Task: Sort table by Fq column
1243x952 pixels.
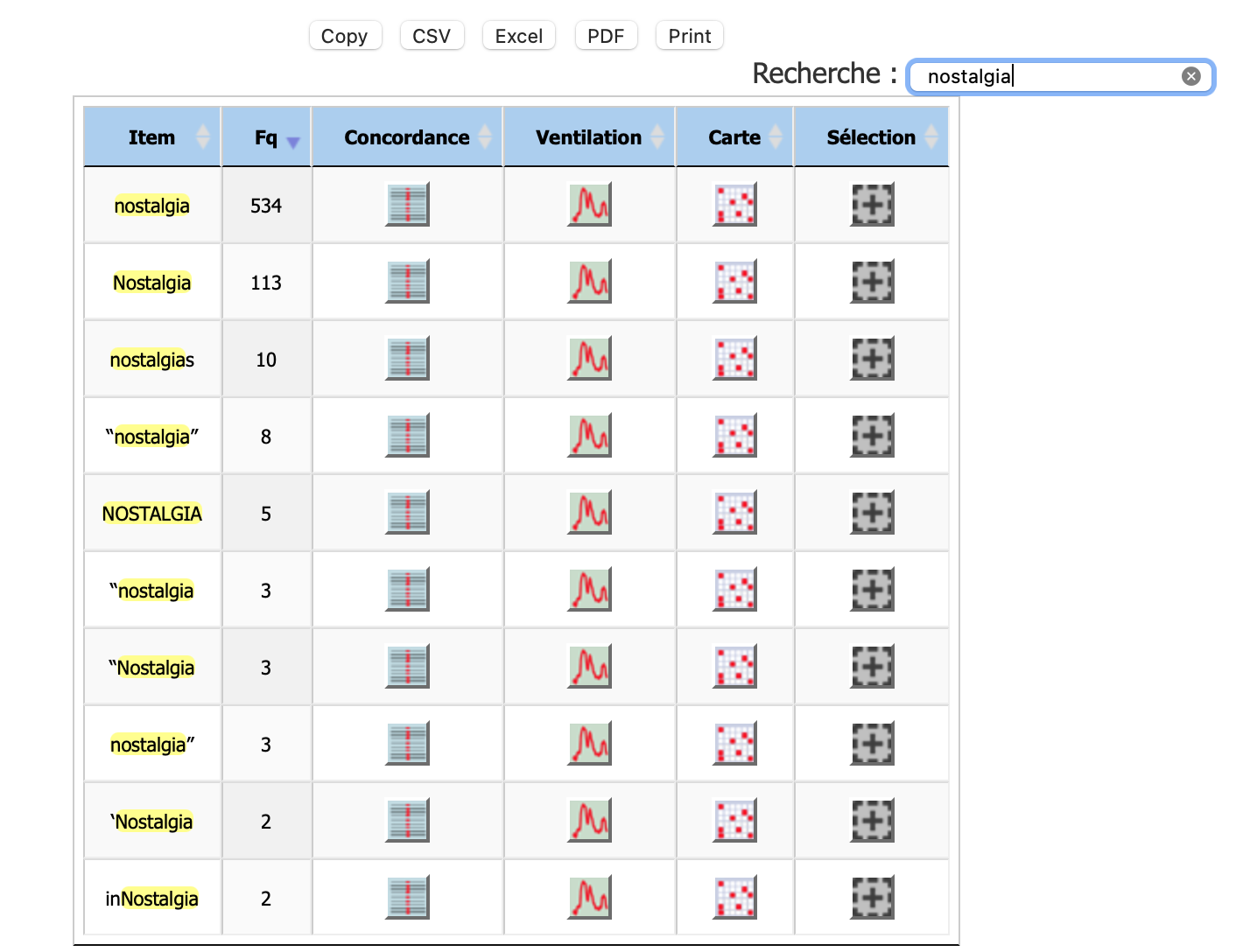Action: click(266, 137)
